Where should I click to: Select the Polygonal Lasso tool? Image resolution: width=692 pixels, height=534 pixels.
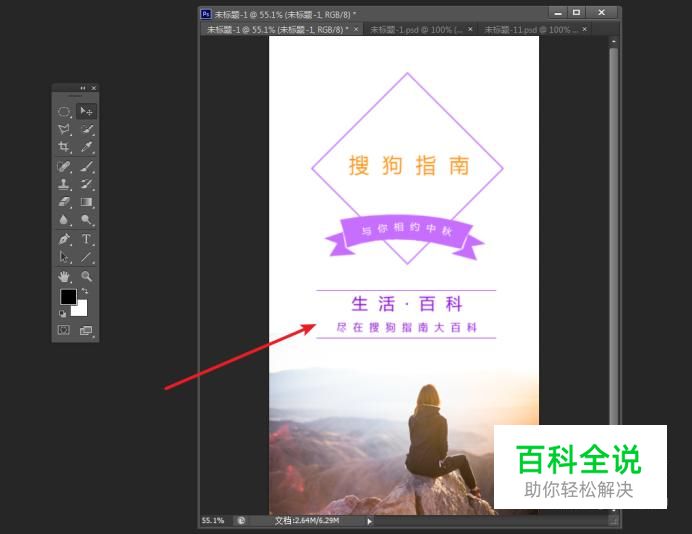[64, 129]
